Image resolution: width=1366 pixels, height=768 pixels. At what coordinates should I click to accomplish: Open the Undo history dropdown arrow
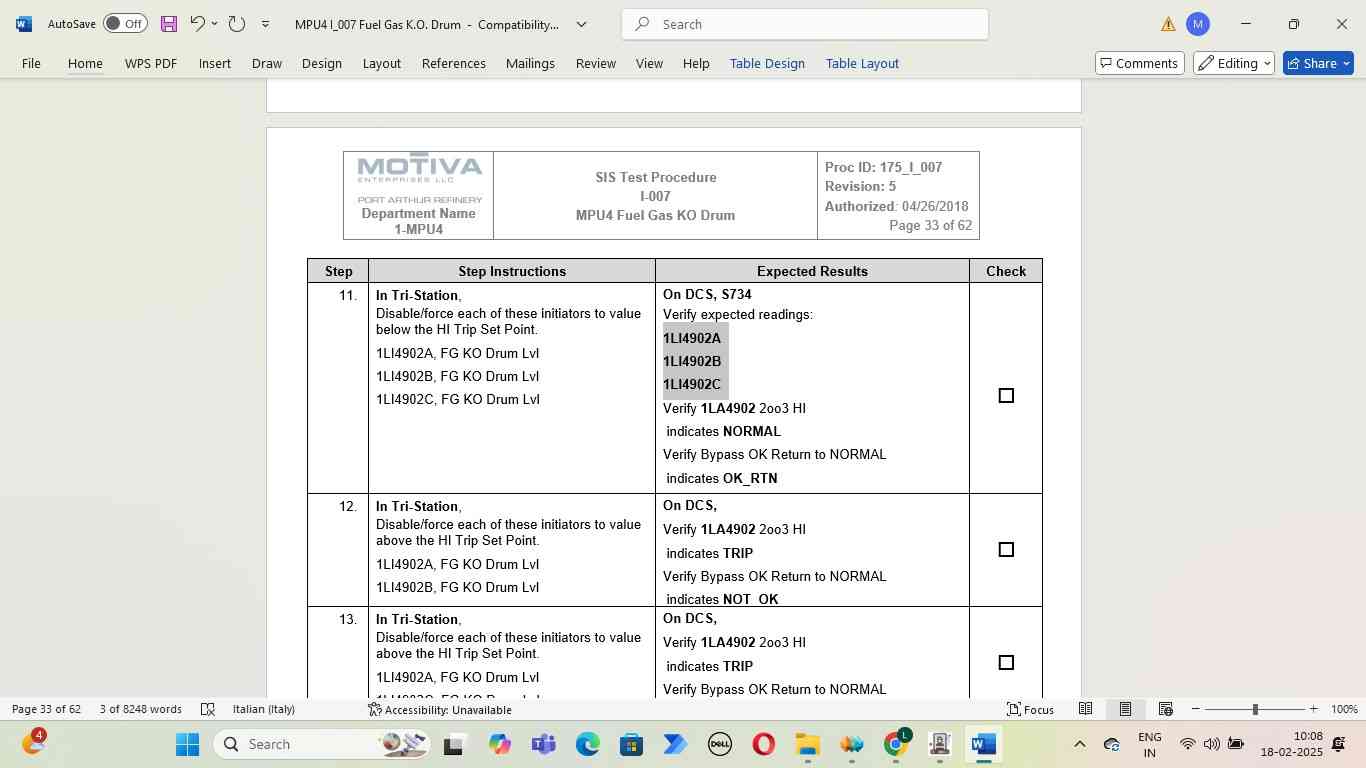[x=214, y=24]
